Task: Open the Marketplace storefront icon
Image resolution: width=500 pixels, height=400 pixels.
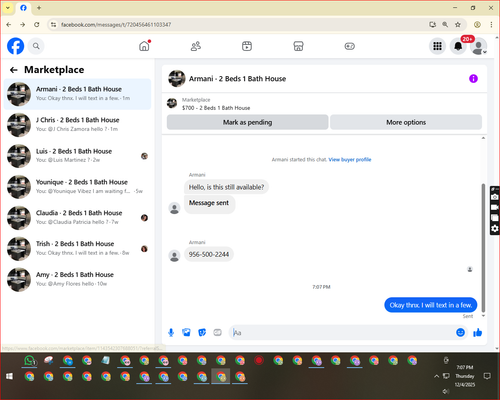Action: point(298,46)
